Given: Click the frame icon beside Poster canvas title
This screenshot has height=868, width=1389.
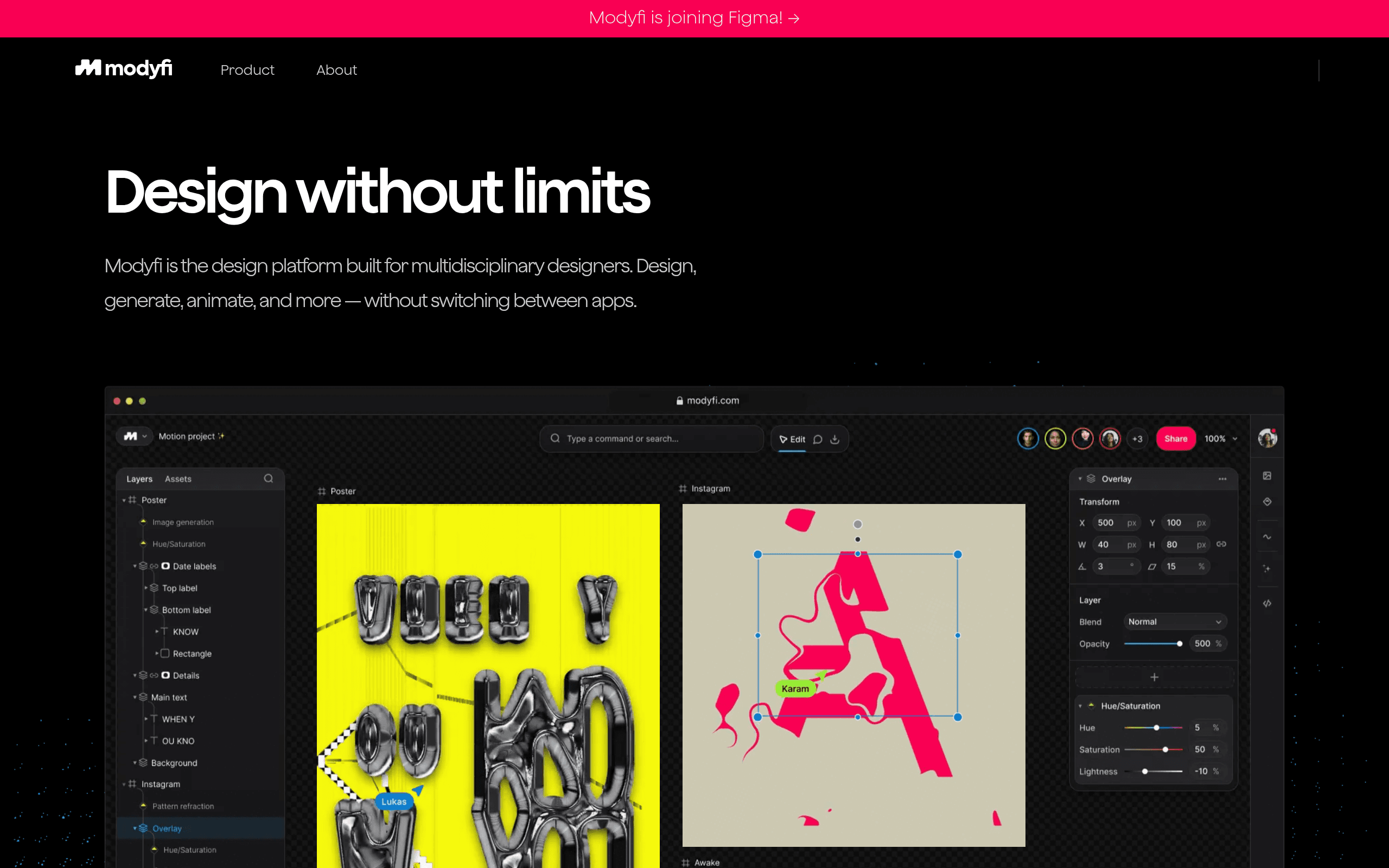Looking at the screenshot, I should 322,492.
